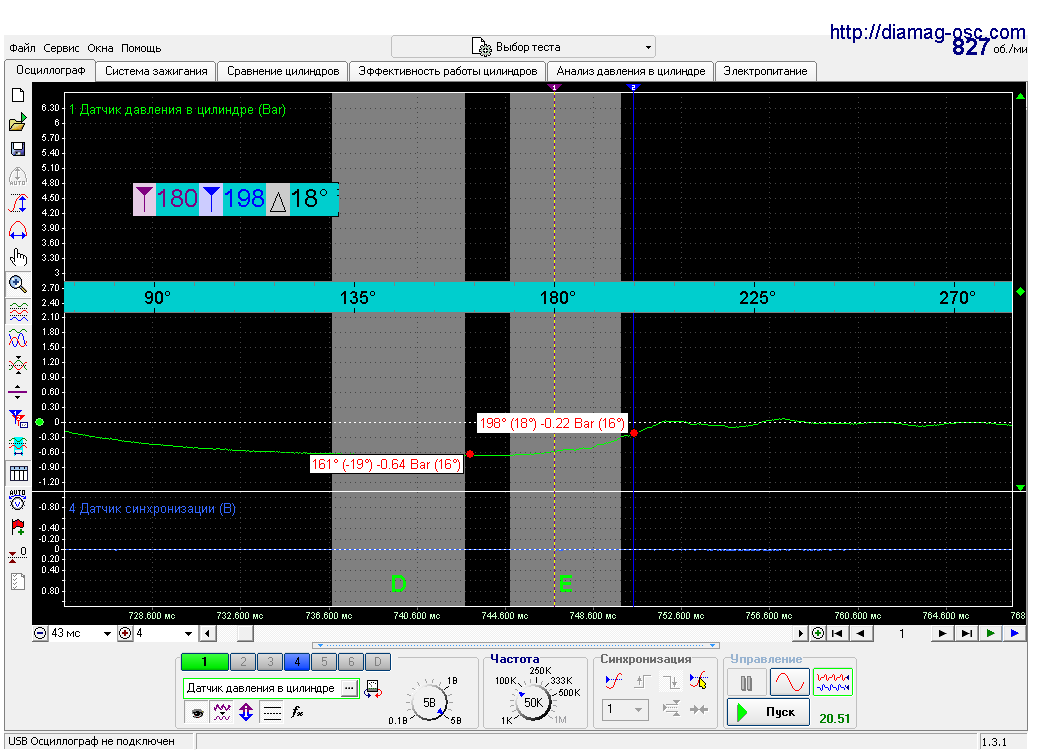Open the Окна menu
The height and width of the screenshot is (754, 1040).
tap(100, 48)
